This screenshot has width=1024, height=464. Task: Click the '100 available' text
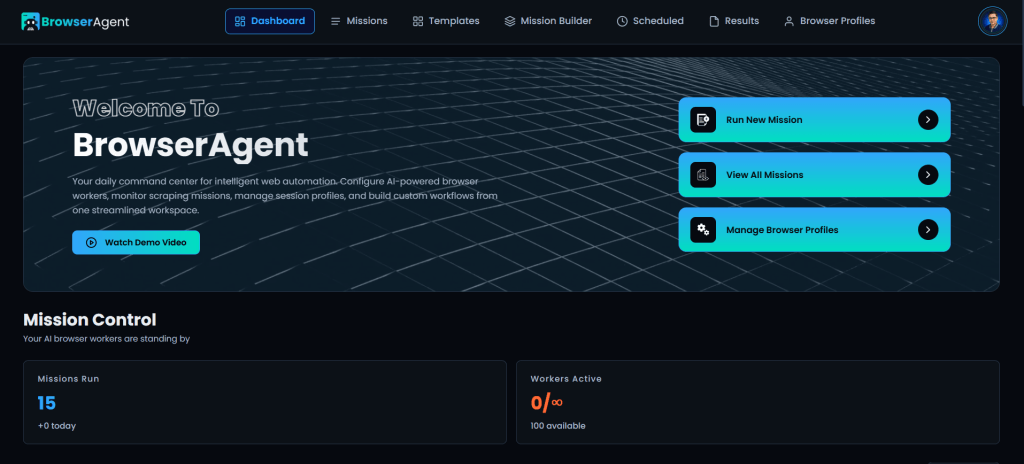pyautogui.click(x=558, y=426)
